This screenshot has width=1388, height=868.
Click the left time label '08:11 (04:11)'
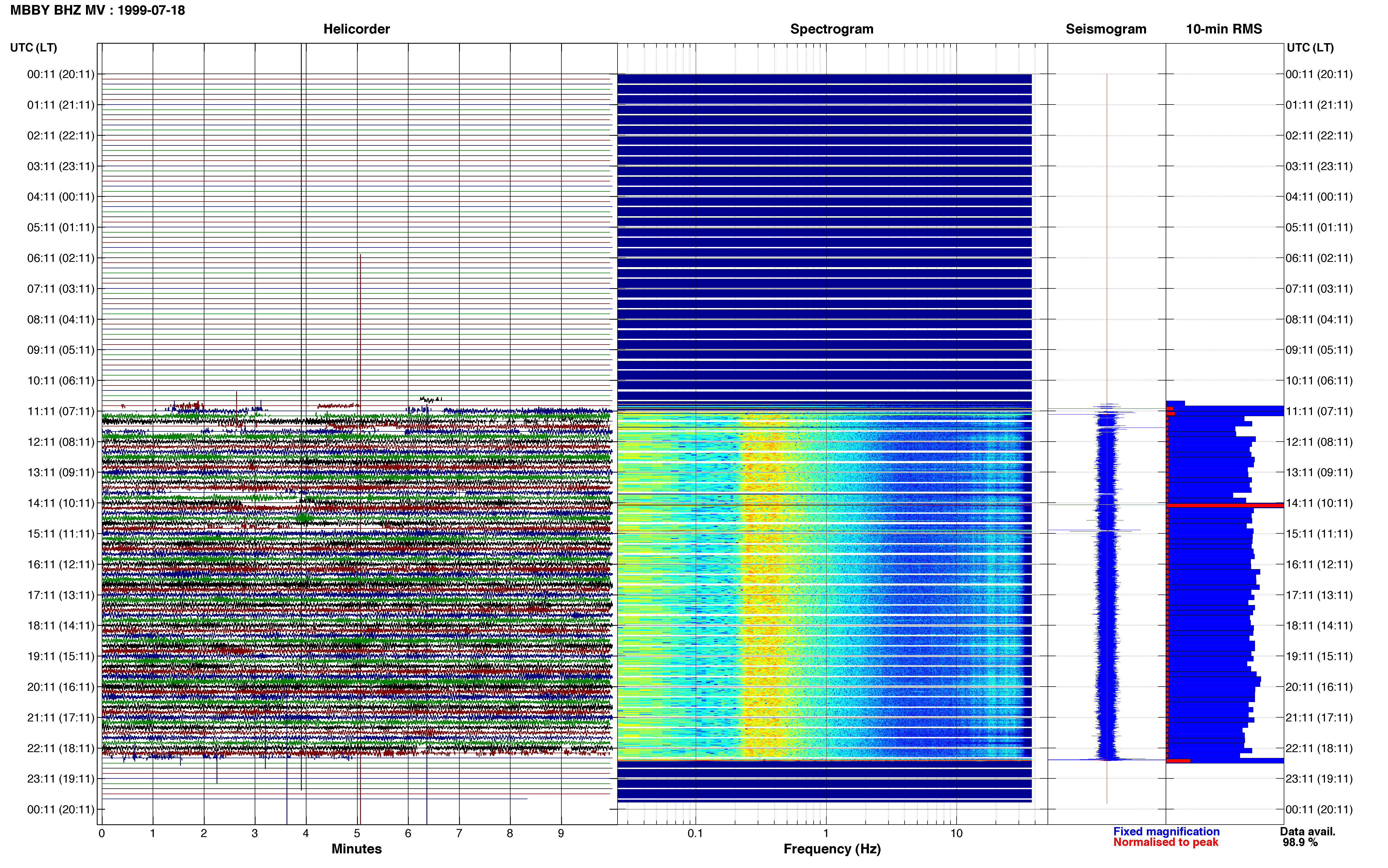click(x=61, y=319)
